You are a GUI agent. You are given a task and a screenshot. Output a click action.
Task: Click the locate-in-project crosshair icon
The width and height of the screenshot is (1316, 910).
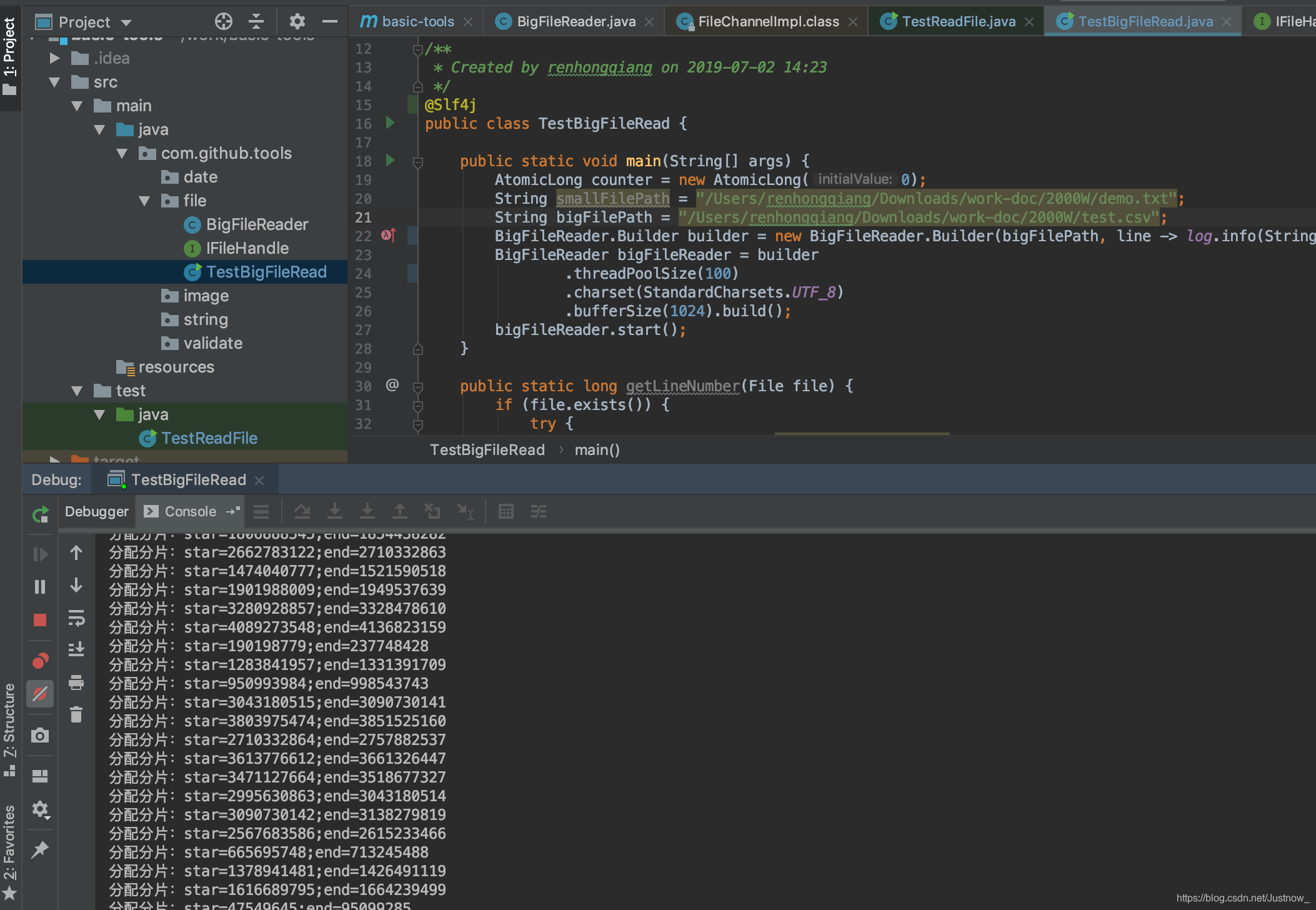pos(223,22)
